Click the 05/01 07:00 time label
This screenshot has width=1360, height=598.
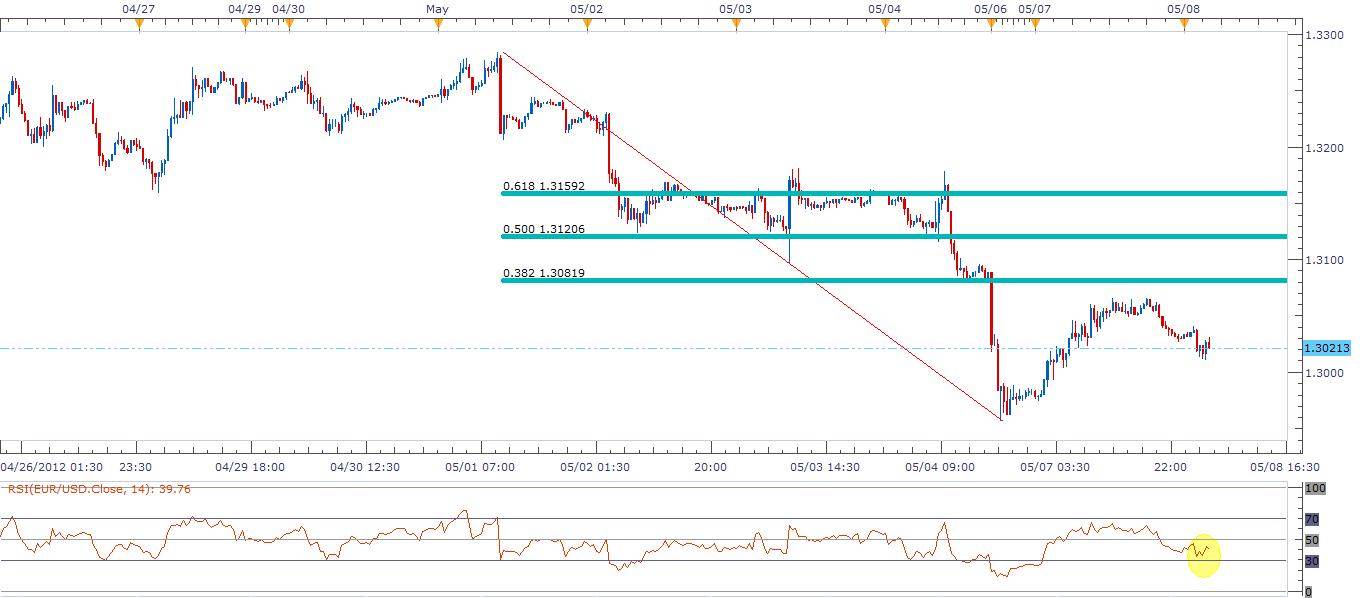(x=480, y=467)
